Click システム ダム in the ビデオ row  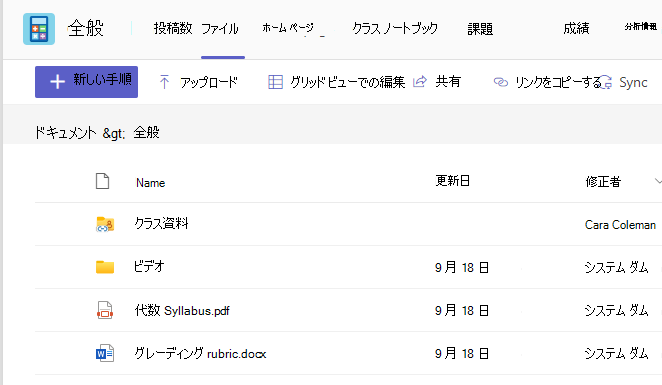coord(616,268)
